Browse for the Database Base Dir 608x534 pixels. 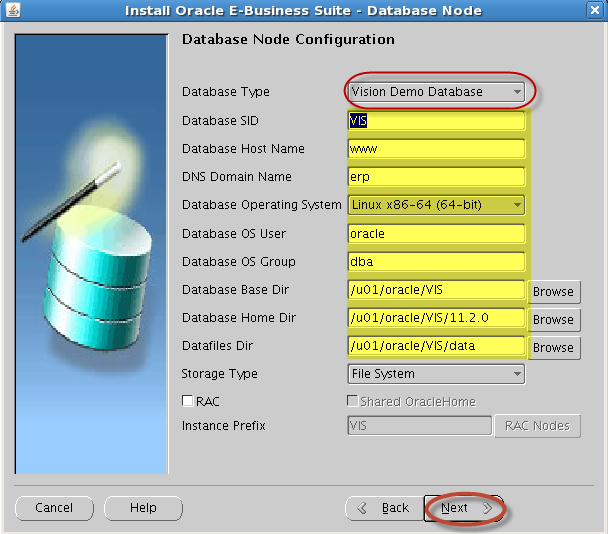pos(553,291)
